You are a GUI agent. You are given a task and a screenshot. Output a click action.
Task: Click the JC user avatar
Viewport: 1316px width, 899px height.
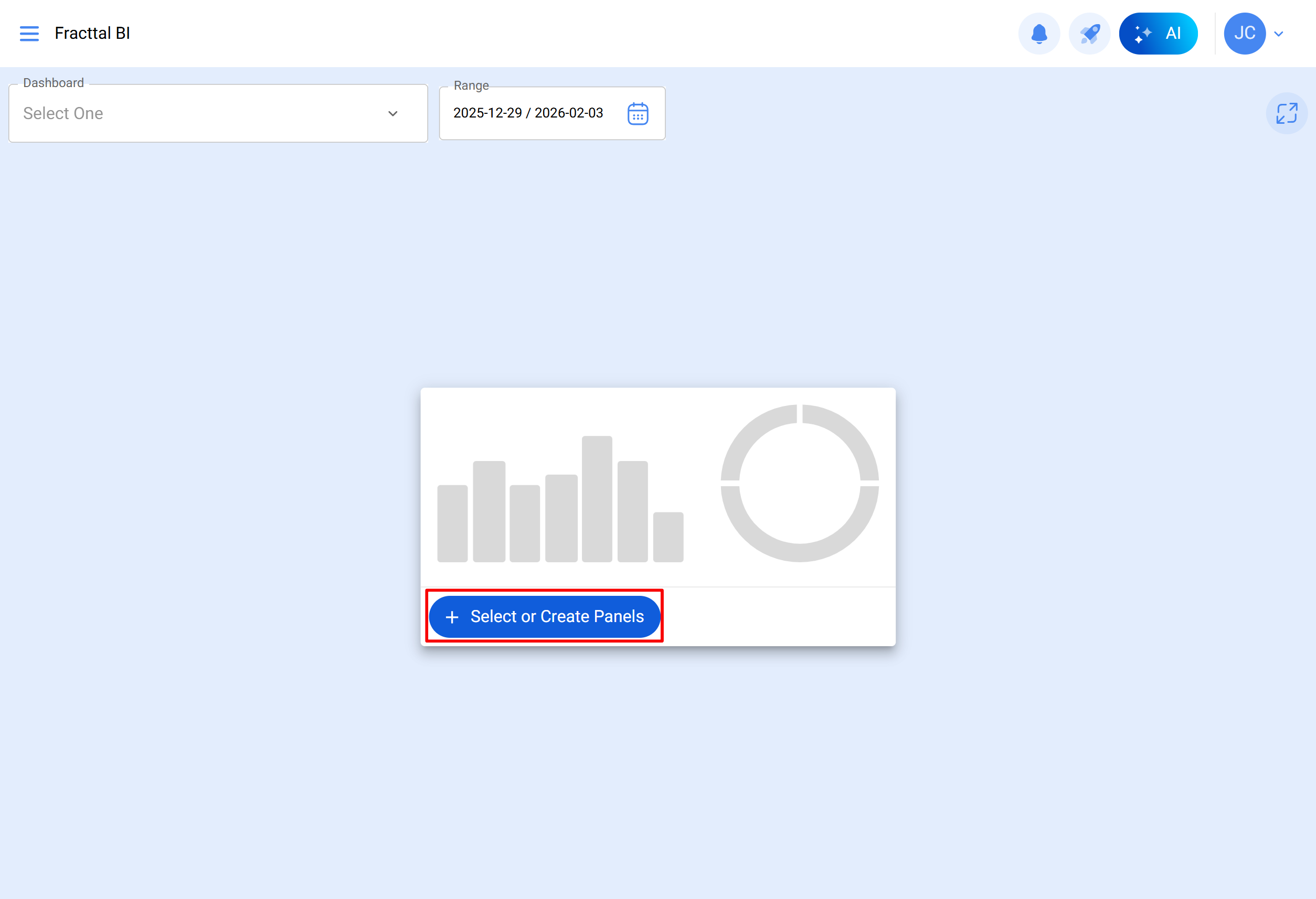tap(1244, 34)
